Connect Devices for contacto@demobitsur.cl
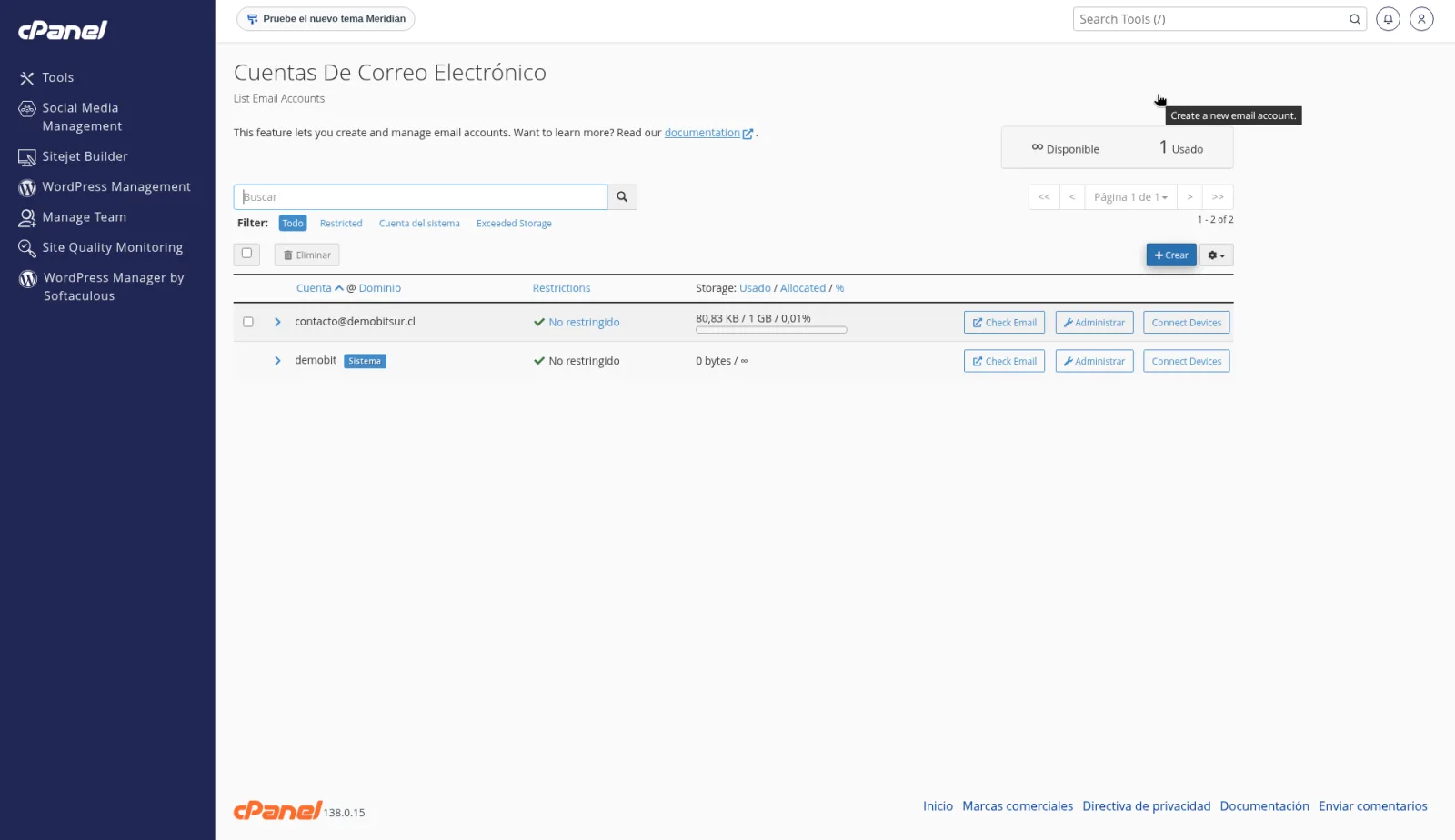Viewport: 1455px width, 840px height. pos(1187,323)
